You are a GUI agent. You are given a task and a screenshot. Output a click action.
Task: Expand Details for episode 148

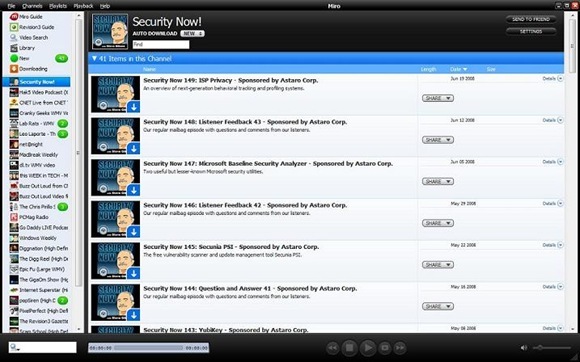[x=553, y=121]
